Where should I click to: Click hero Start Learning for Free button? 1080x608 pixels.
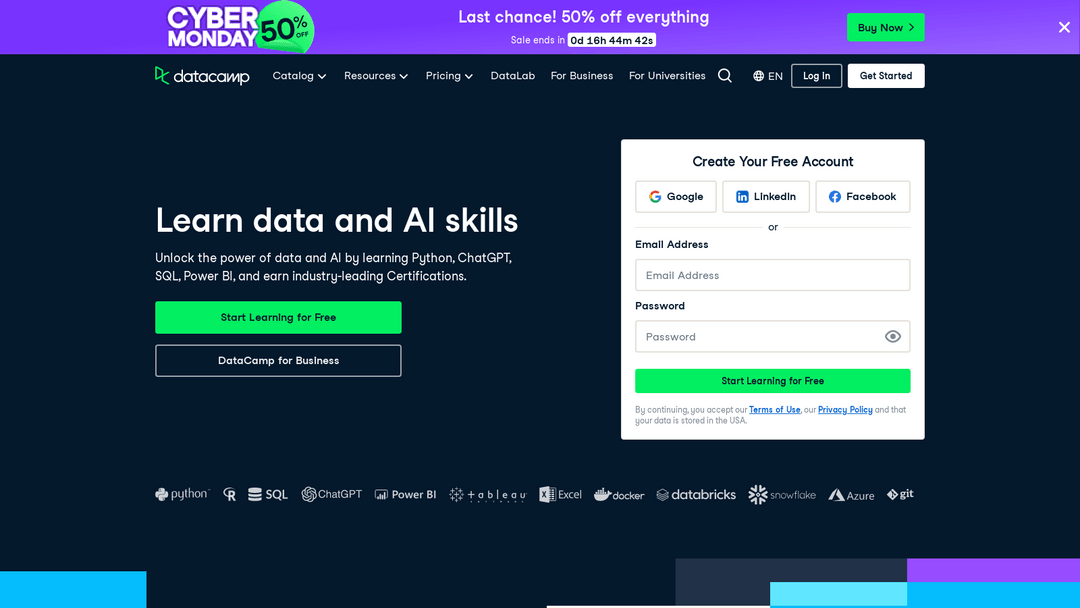click(x=278, y=317)
